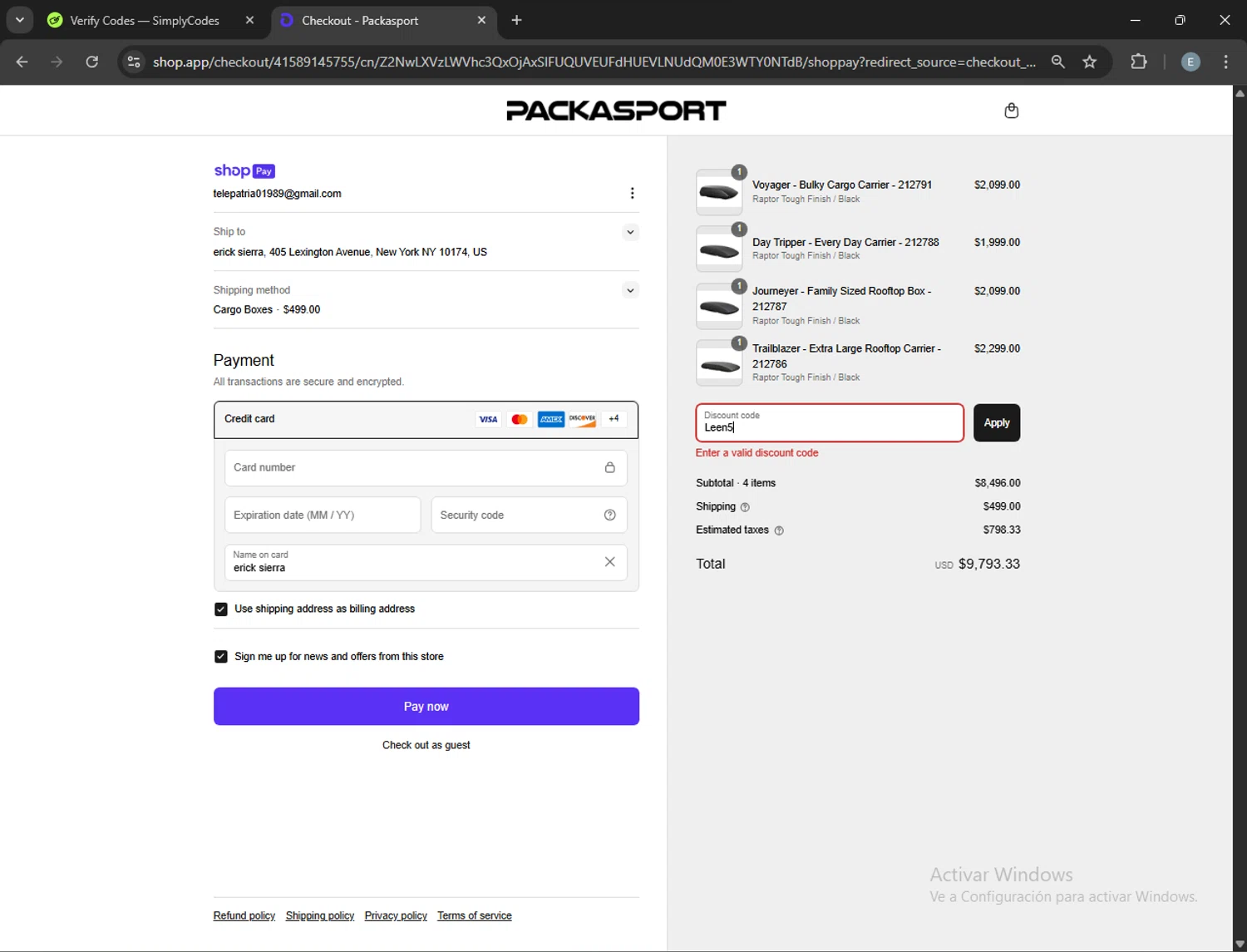The width and height of the screenshot is (1247, 952).
Task: Click the Discover card logo
Action: pos(582,419)
